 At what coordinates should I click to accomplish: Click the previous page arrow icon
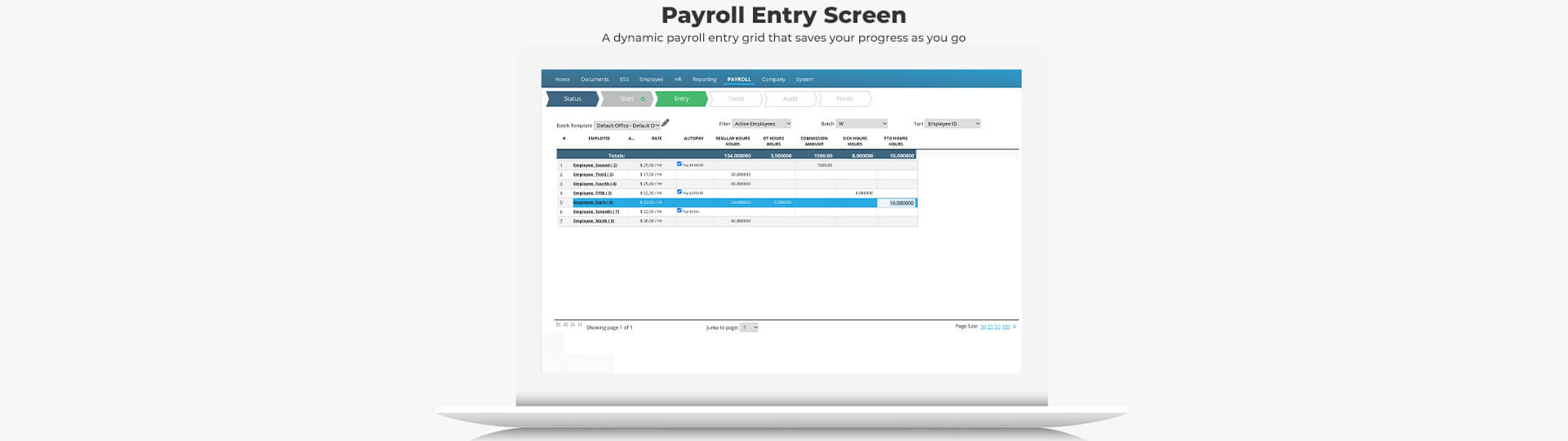tap(565, 325)
